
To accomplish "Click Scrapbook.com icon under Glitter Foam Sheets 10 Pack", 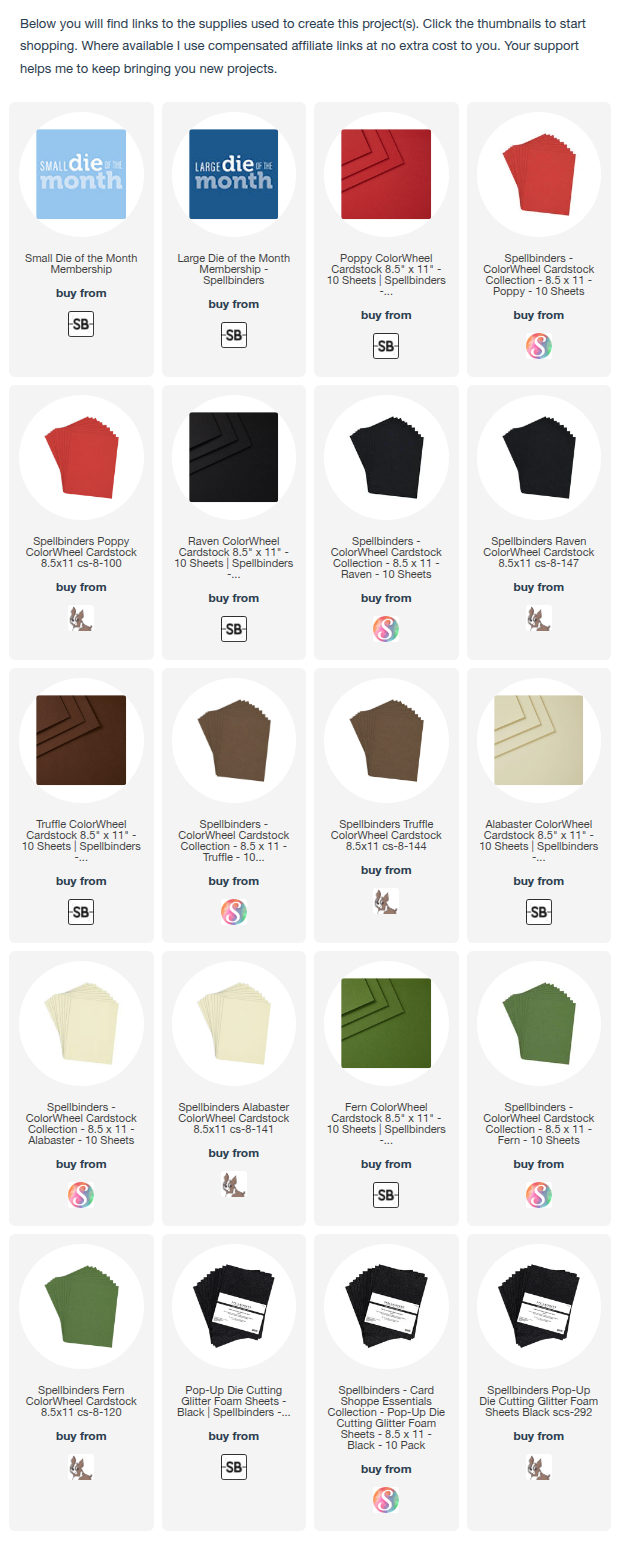I will [386, 1501].
